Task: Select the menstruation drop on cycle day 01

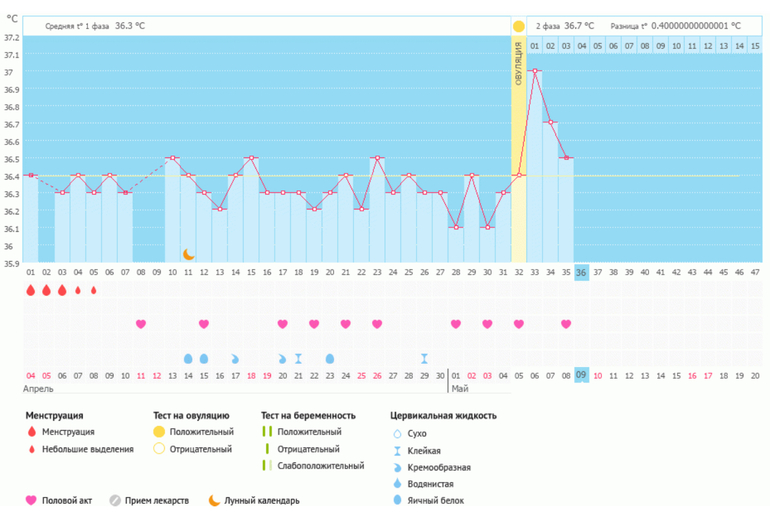Action: 30,290
